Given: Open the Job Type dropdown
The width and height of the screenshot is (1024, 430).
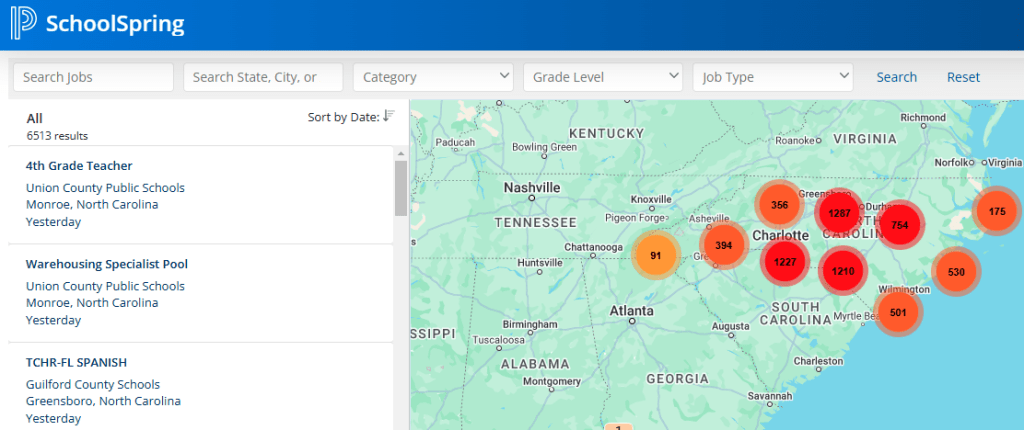Looking at the screenshot, I should 773,77.
